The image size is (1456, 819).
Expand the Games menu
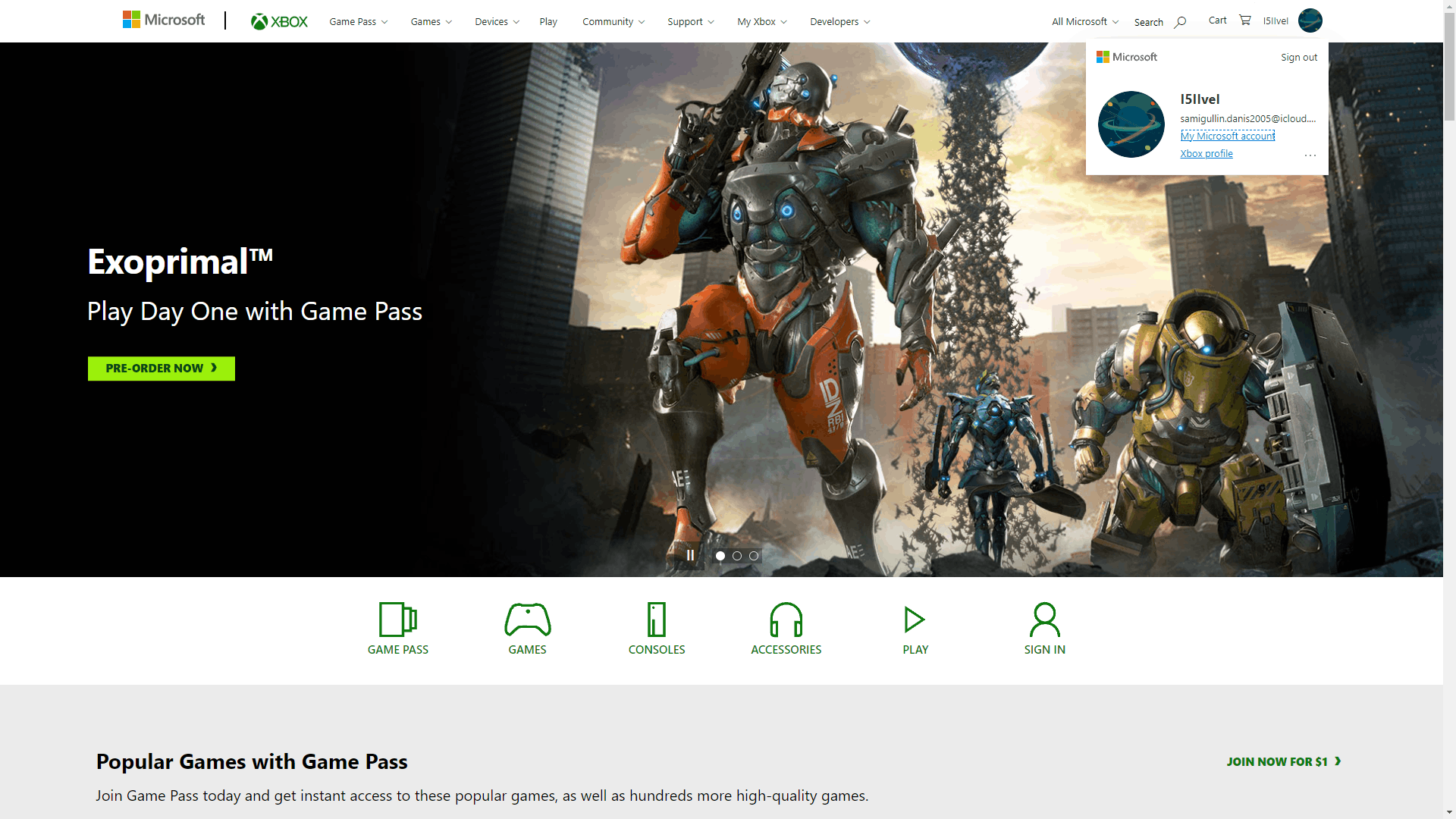[x=431, y=22]
